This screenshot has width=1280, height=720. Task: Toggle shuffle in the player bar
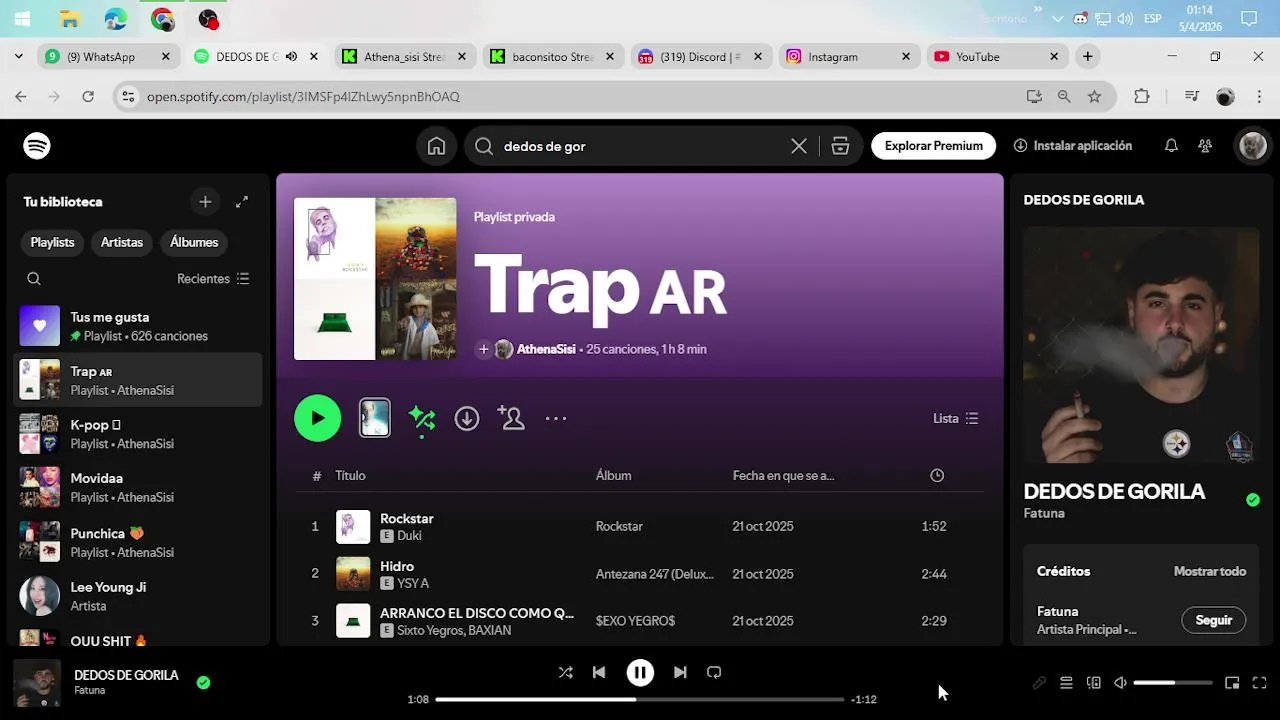[x=566, y=673]
